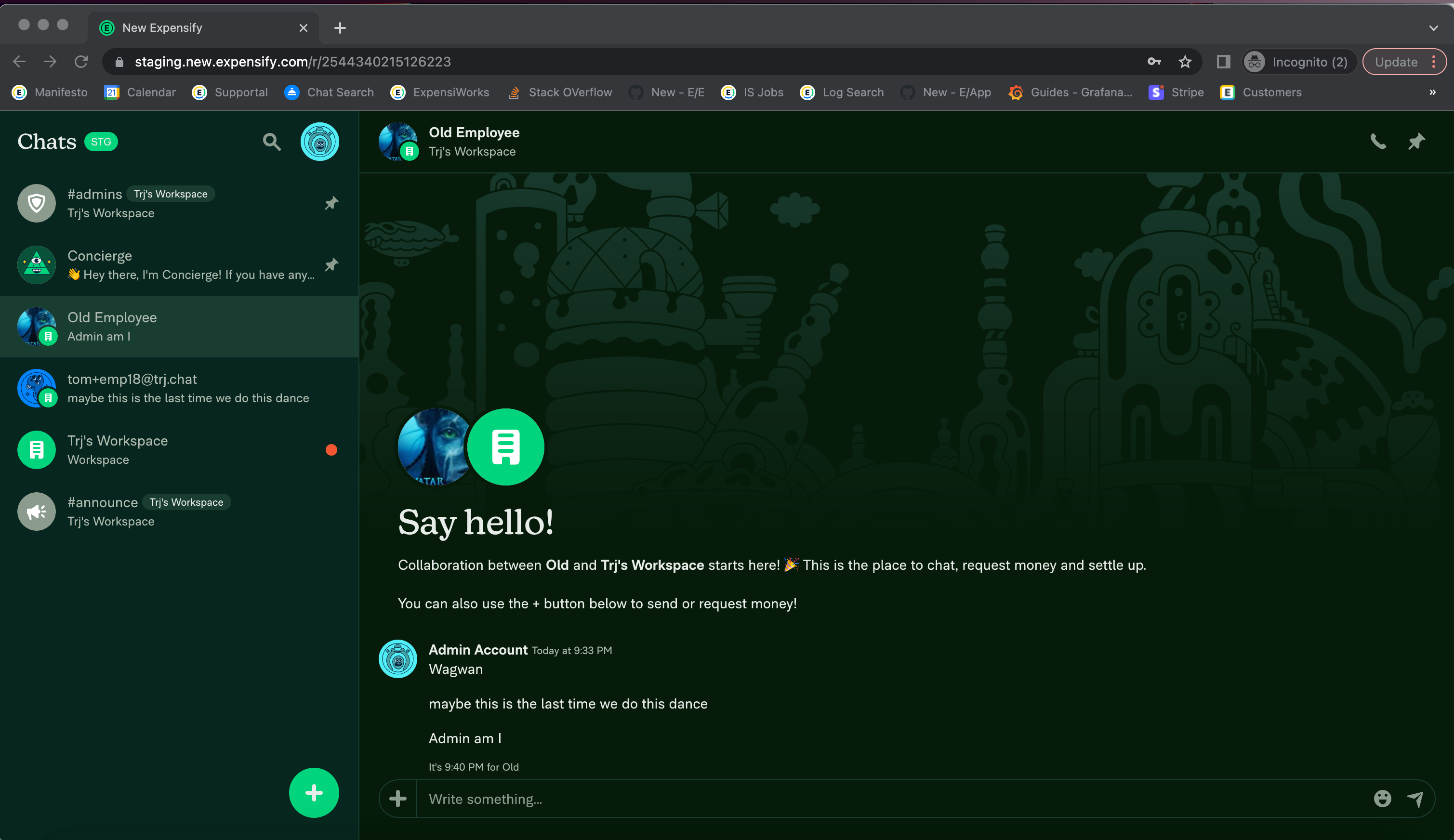Click 'maybe this is the last time' message

(568, 704)
